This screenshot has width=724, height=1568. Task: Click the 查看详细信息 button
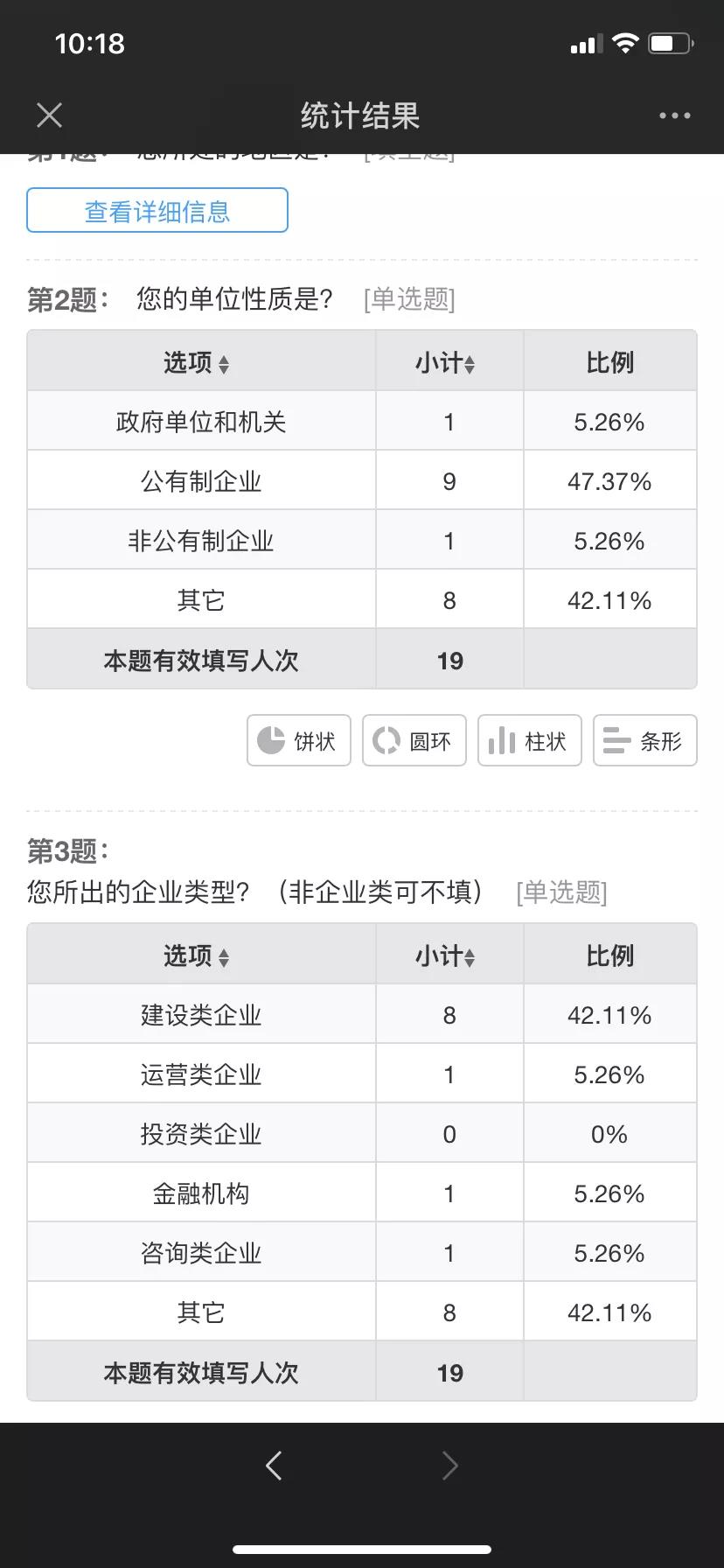point(157,211)
